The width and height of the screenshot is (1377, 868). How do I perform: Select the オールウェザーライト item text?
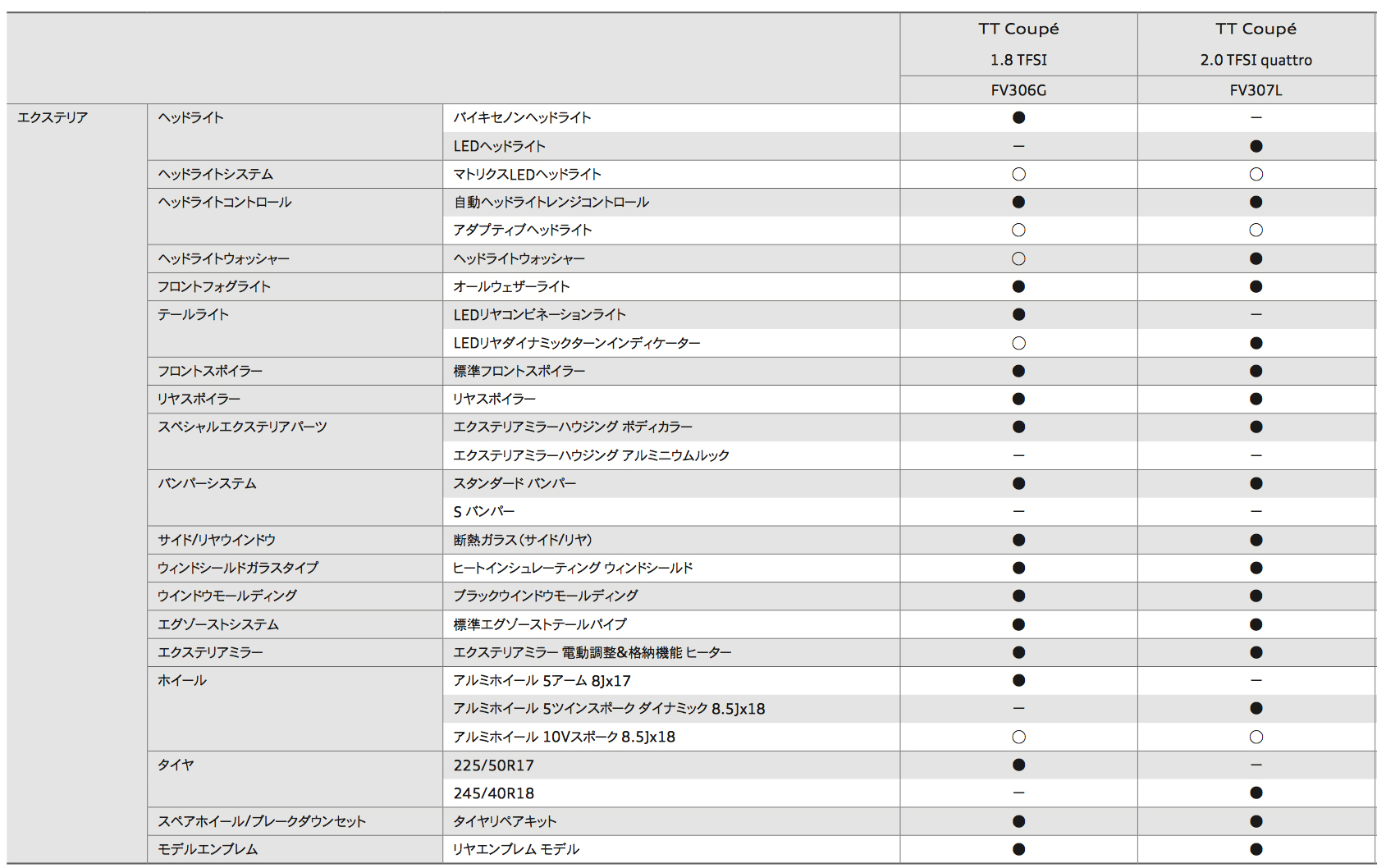click(511, 286)
